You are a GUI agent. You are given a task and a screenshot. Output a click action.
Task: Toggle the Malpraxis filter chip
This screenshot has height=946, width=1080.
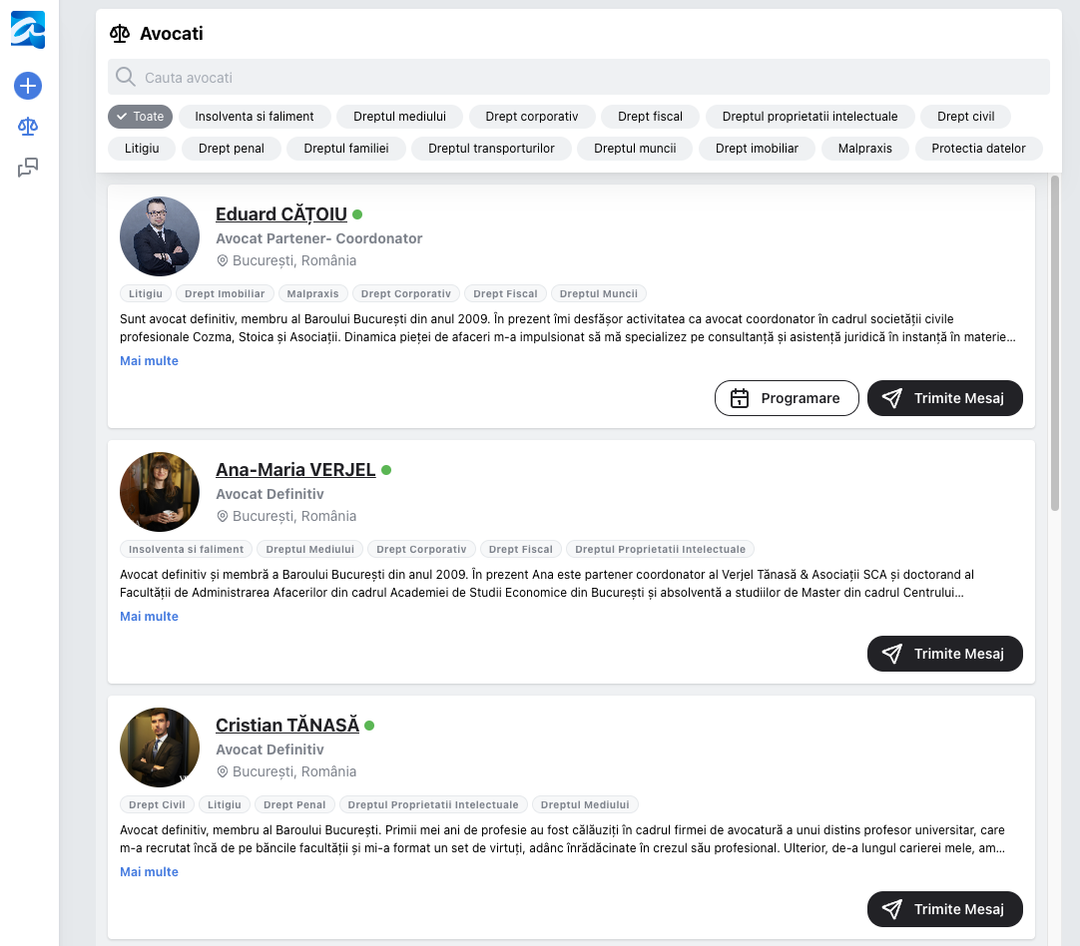click(865, 148)
